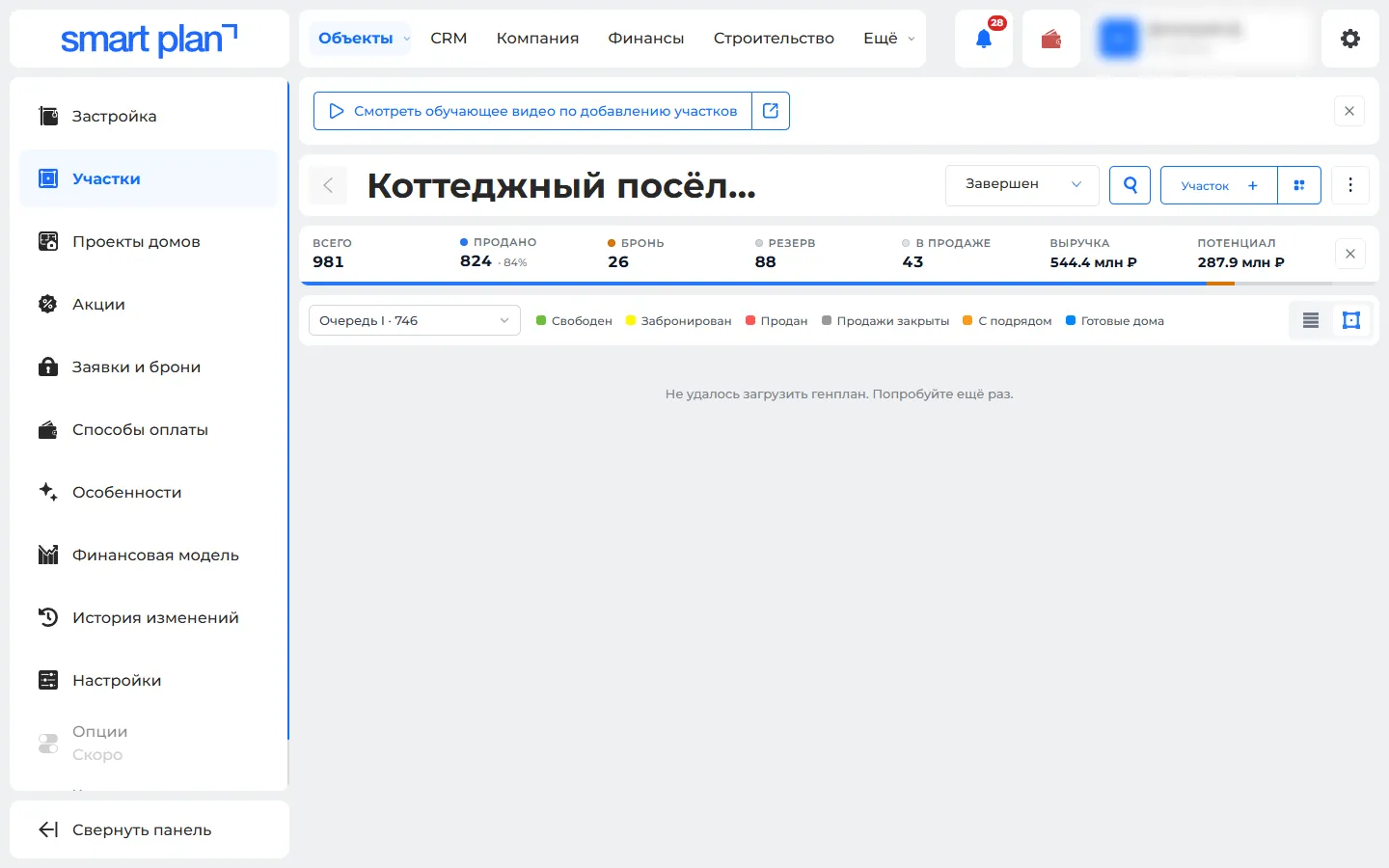Open the notifications bell
The width and height of the screenshot is (1389, 868).
point(984,39)
